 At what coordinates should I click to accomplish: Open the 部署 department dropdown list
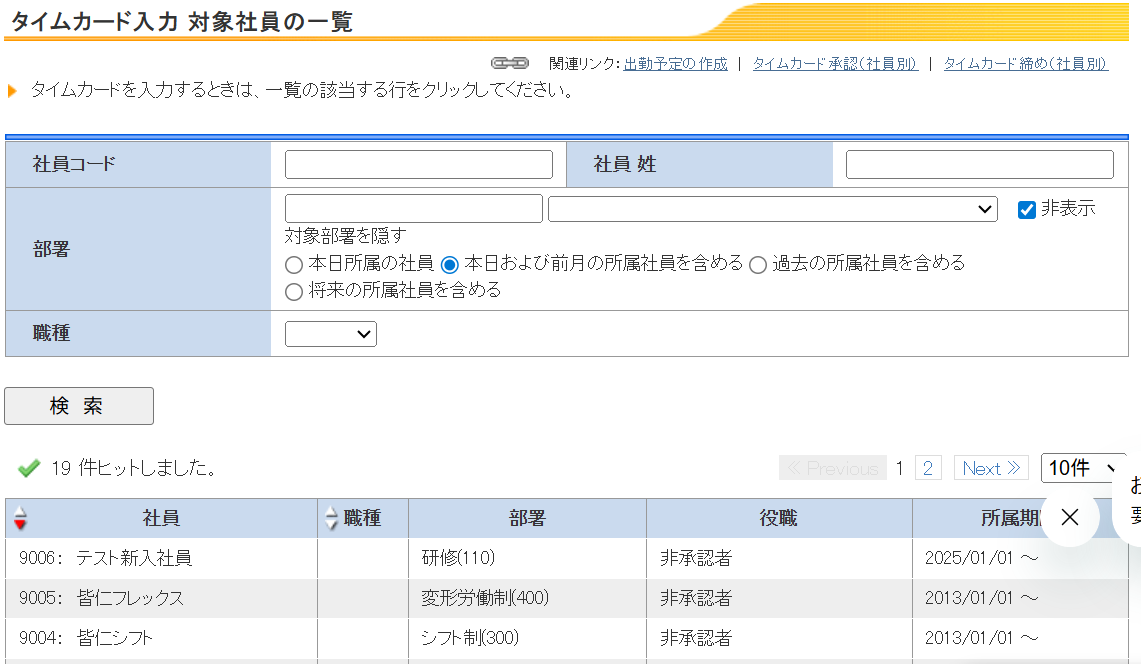pos(772,209)
